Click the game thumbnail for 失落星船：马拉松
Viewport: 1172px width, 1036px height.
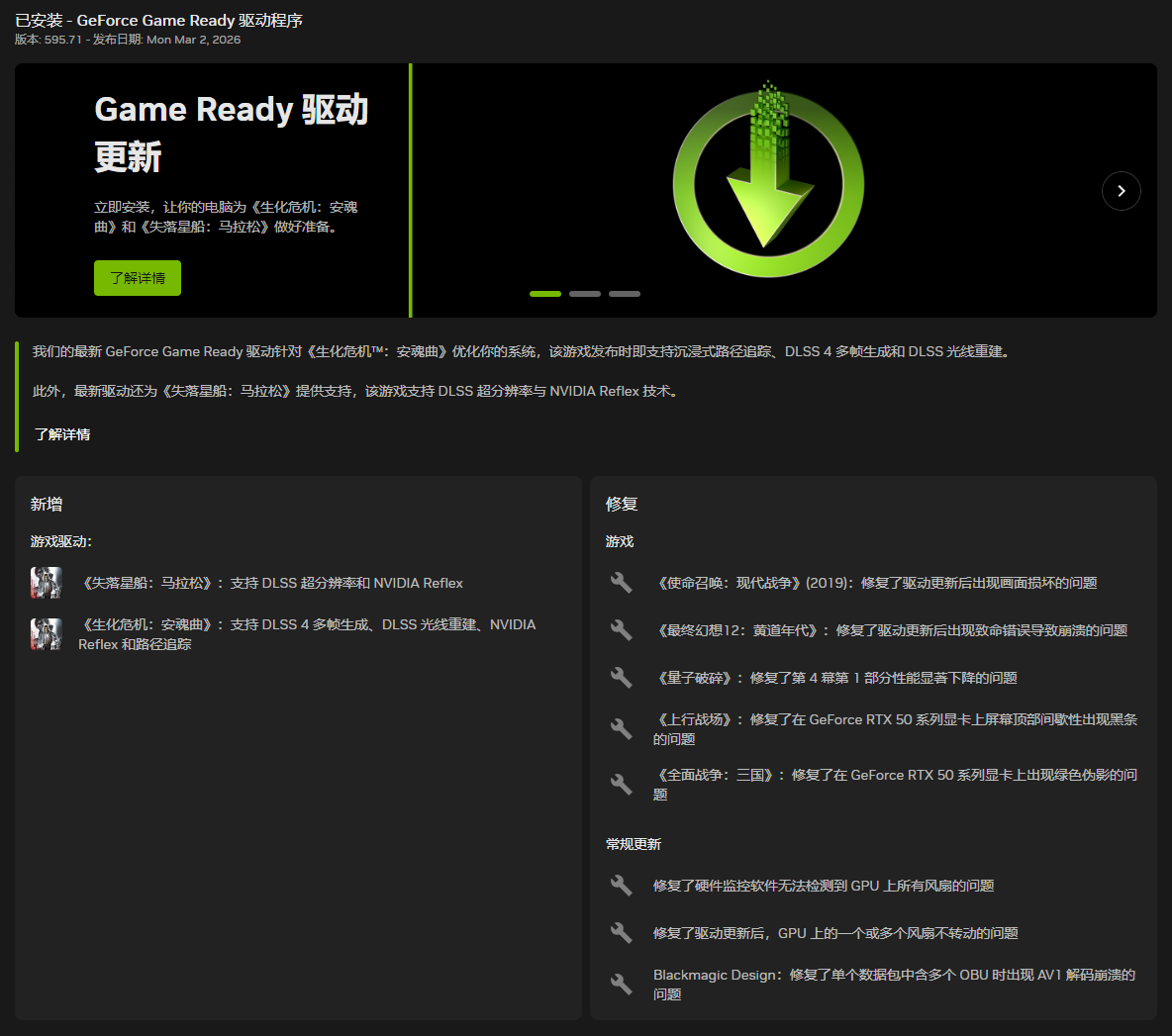click(46, 583)
